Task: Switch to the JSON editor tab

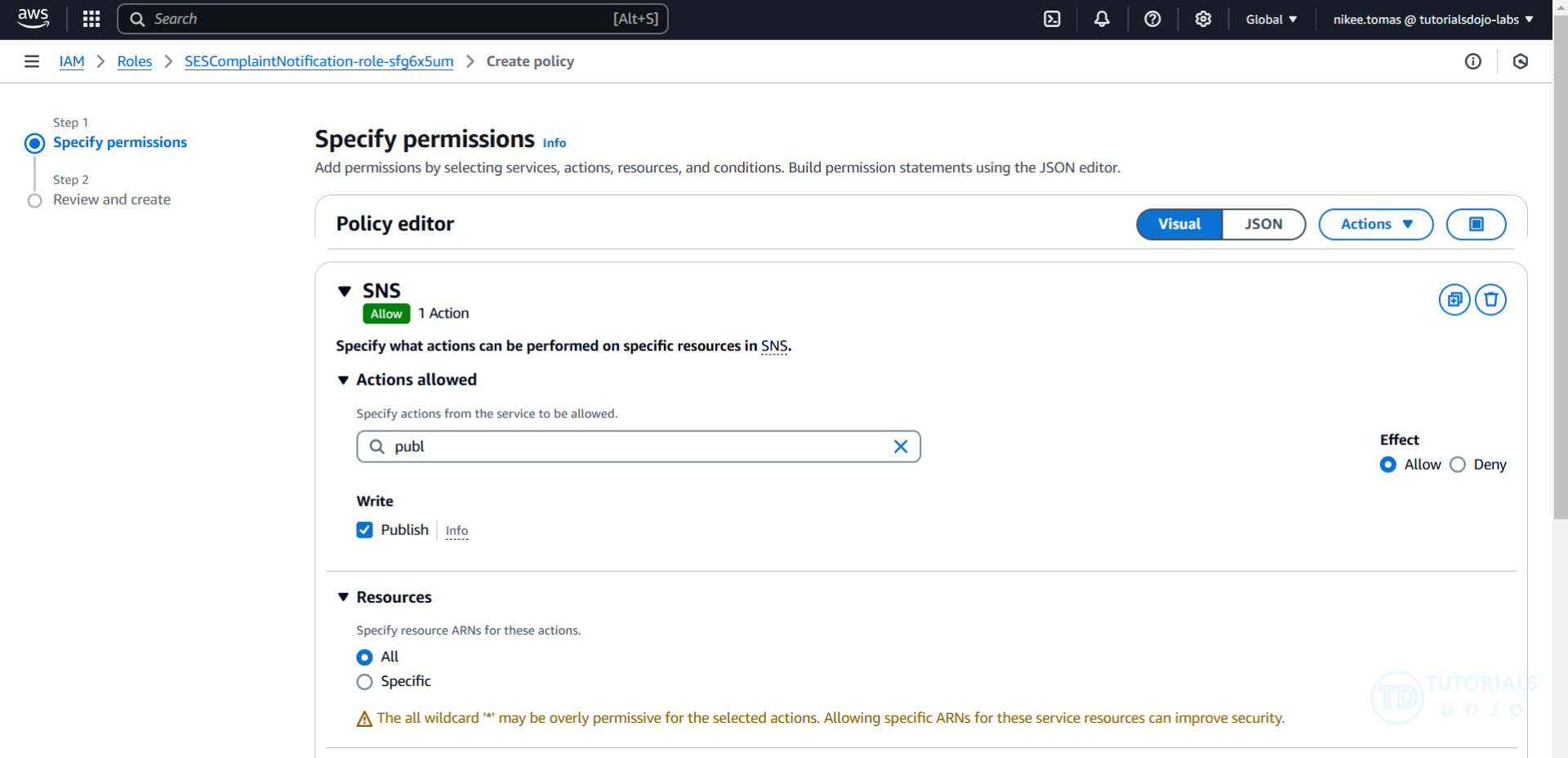Action: coord(1263,224)
